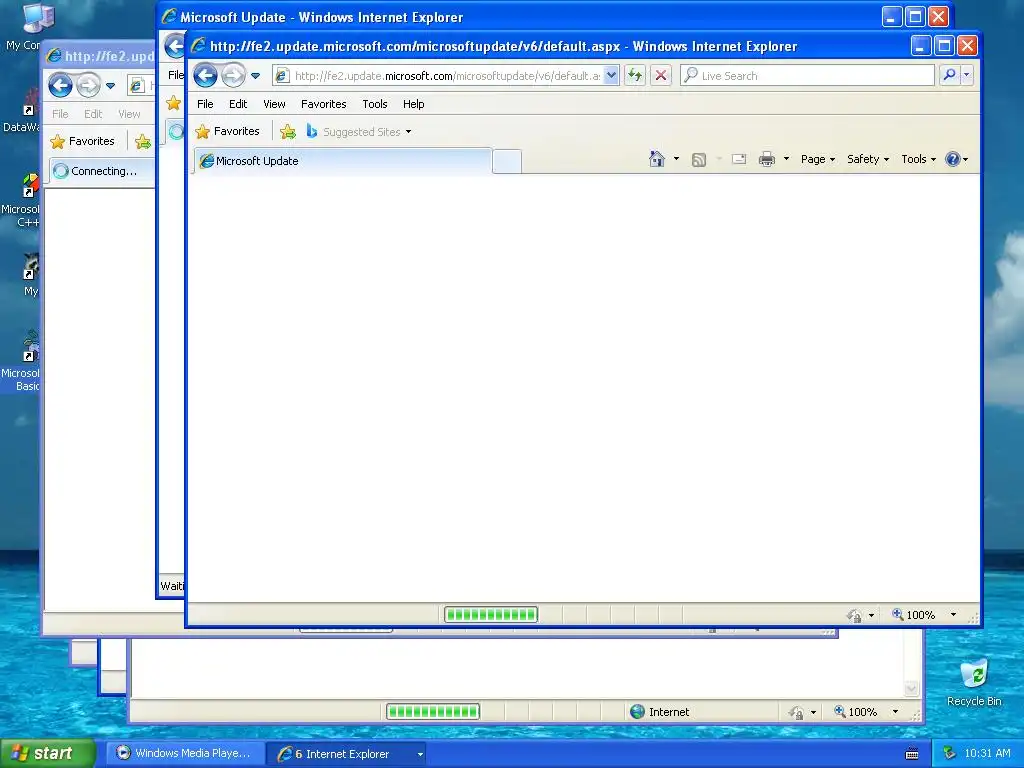Click the Read Mail icon

click(x=739, y=159)
